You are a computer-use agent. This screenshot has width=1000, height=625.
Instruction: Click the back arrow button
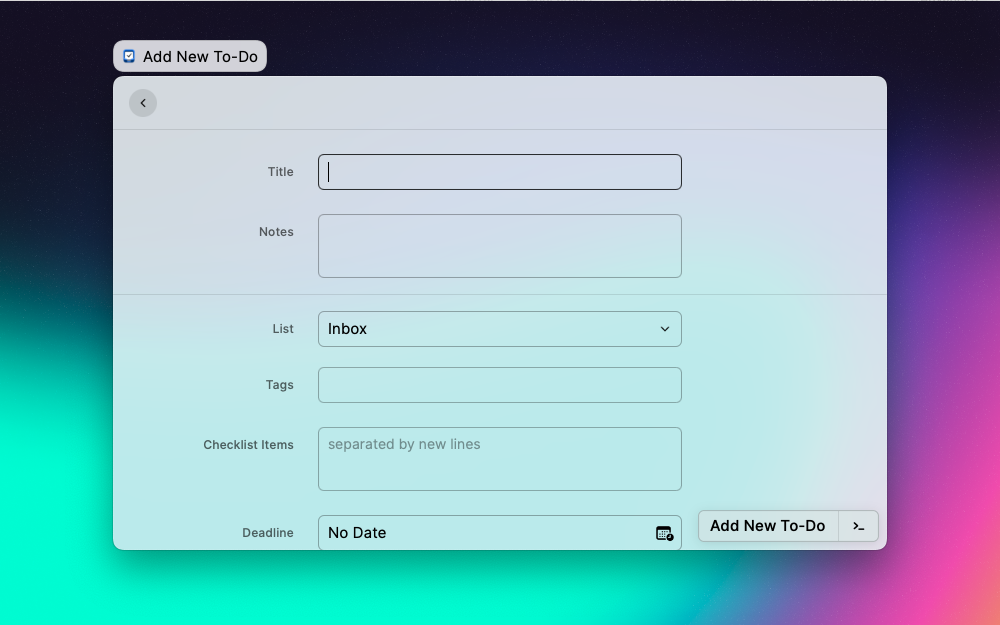[x=143, y=103]
